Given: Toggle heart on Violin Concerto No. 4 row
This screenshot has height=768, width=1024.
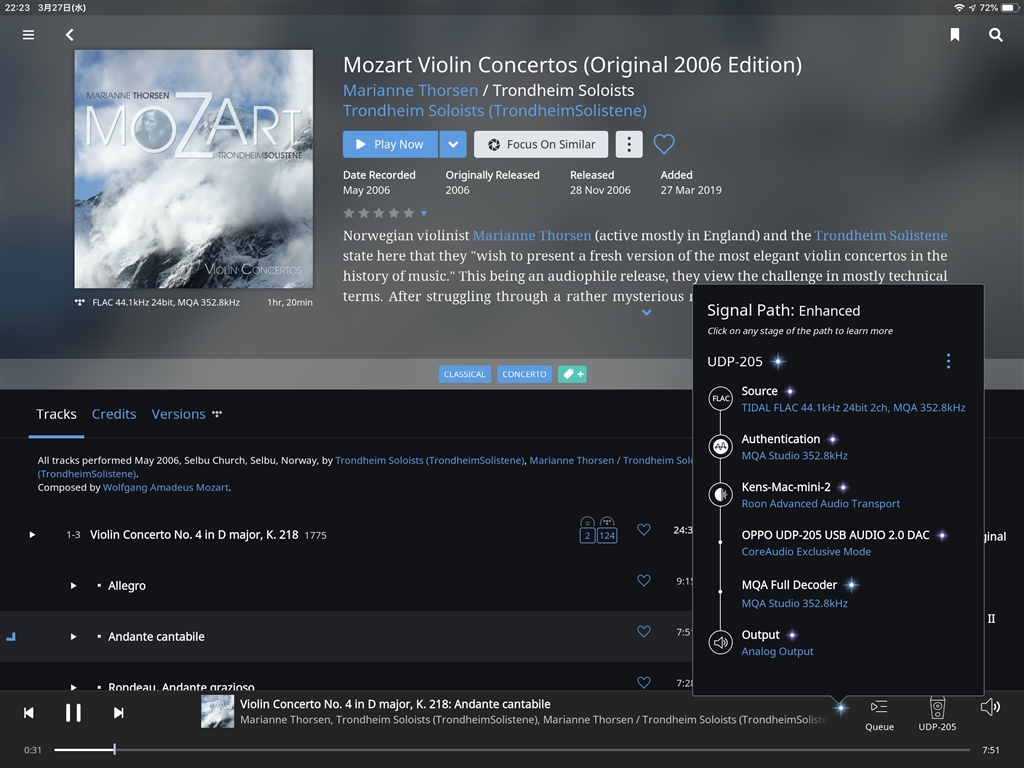Looking at the screenshot, I should 643,530.
